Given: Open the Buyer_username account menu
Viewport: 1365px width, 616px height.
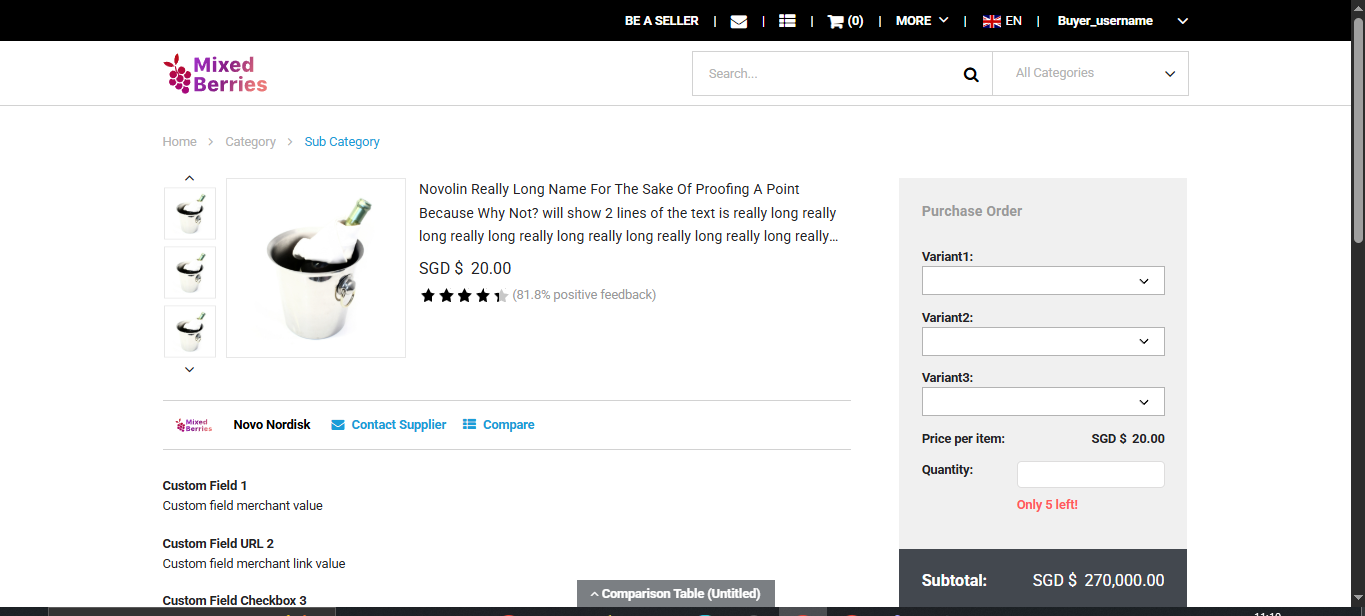Looking at the screenshot, I should pos(1121,21).
